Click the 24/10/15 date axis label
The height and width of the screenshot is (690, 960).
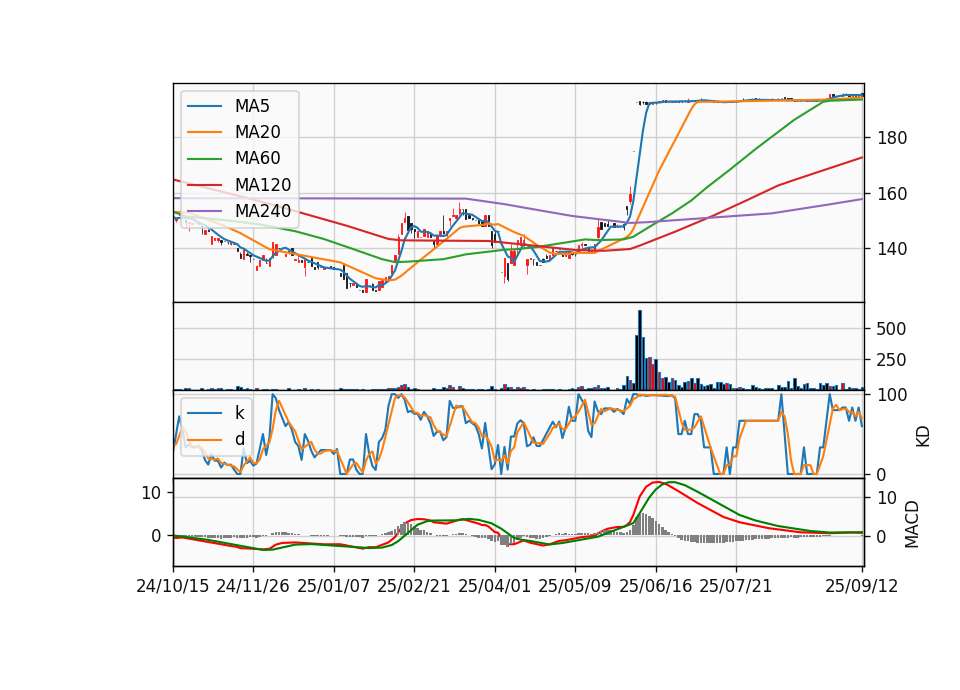pyautogui.click(x=173, y=586)
